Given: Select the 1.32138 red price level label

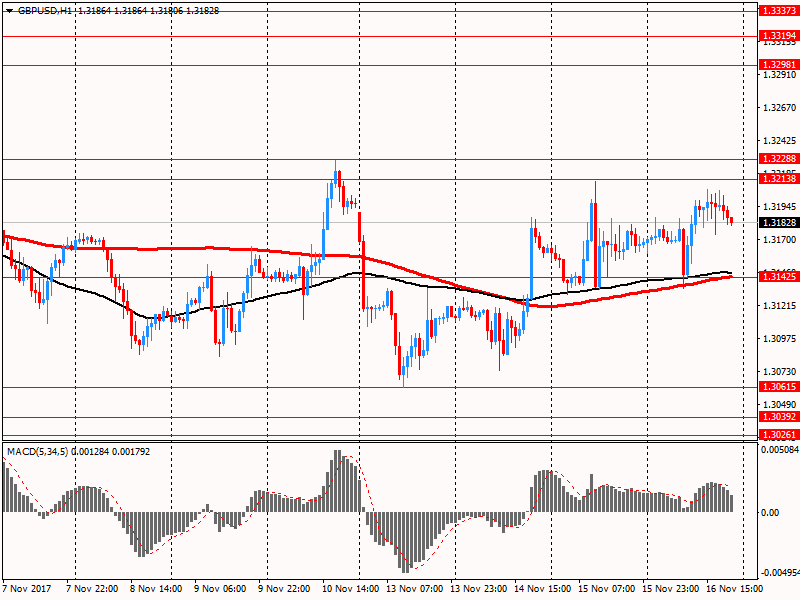Looking at the screenshot, I should coord(779,179).
